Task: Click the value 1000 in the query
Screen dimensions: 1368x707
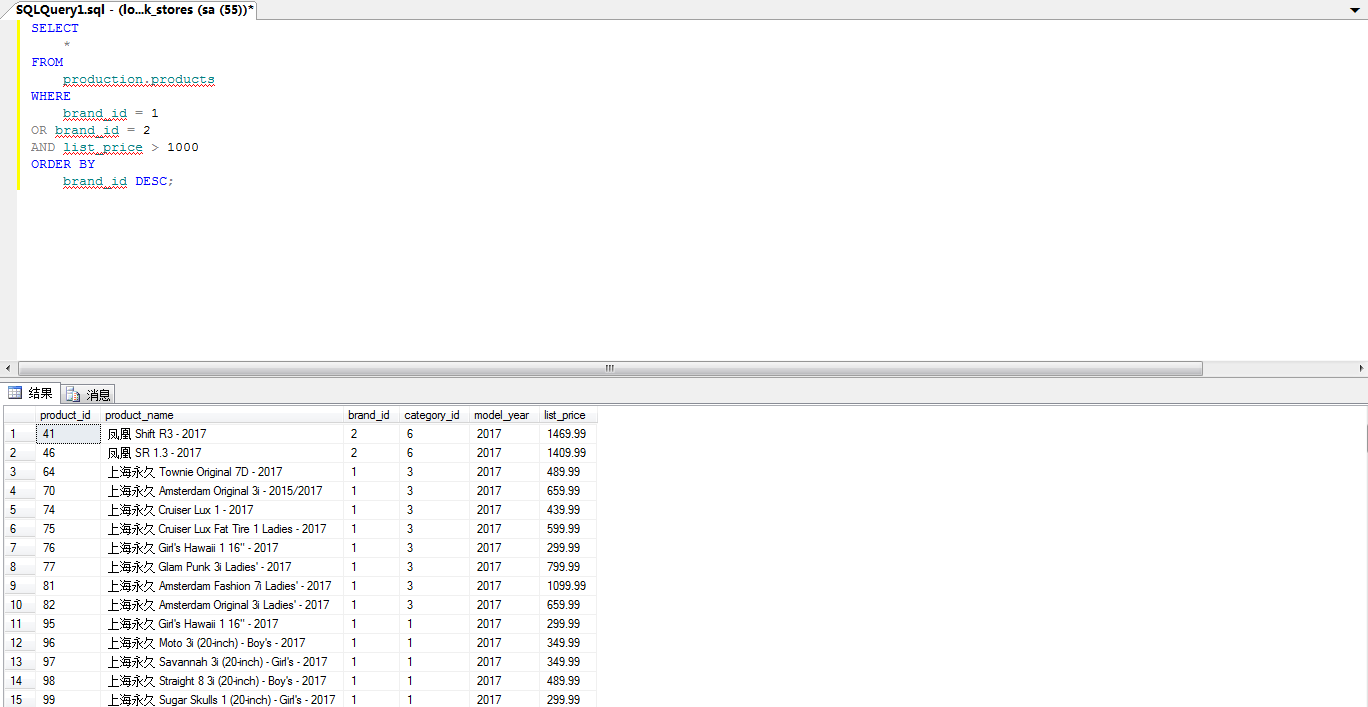Action: point(183,147)
